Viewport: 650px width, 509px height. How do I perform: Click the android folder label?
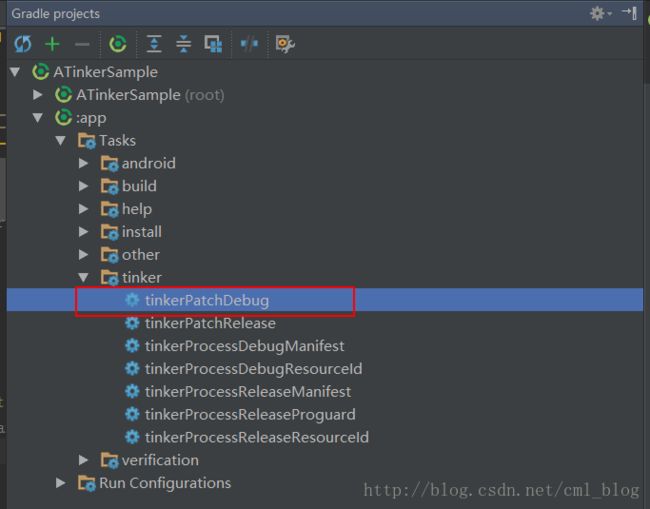tap(148, 163)
